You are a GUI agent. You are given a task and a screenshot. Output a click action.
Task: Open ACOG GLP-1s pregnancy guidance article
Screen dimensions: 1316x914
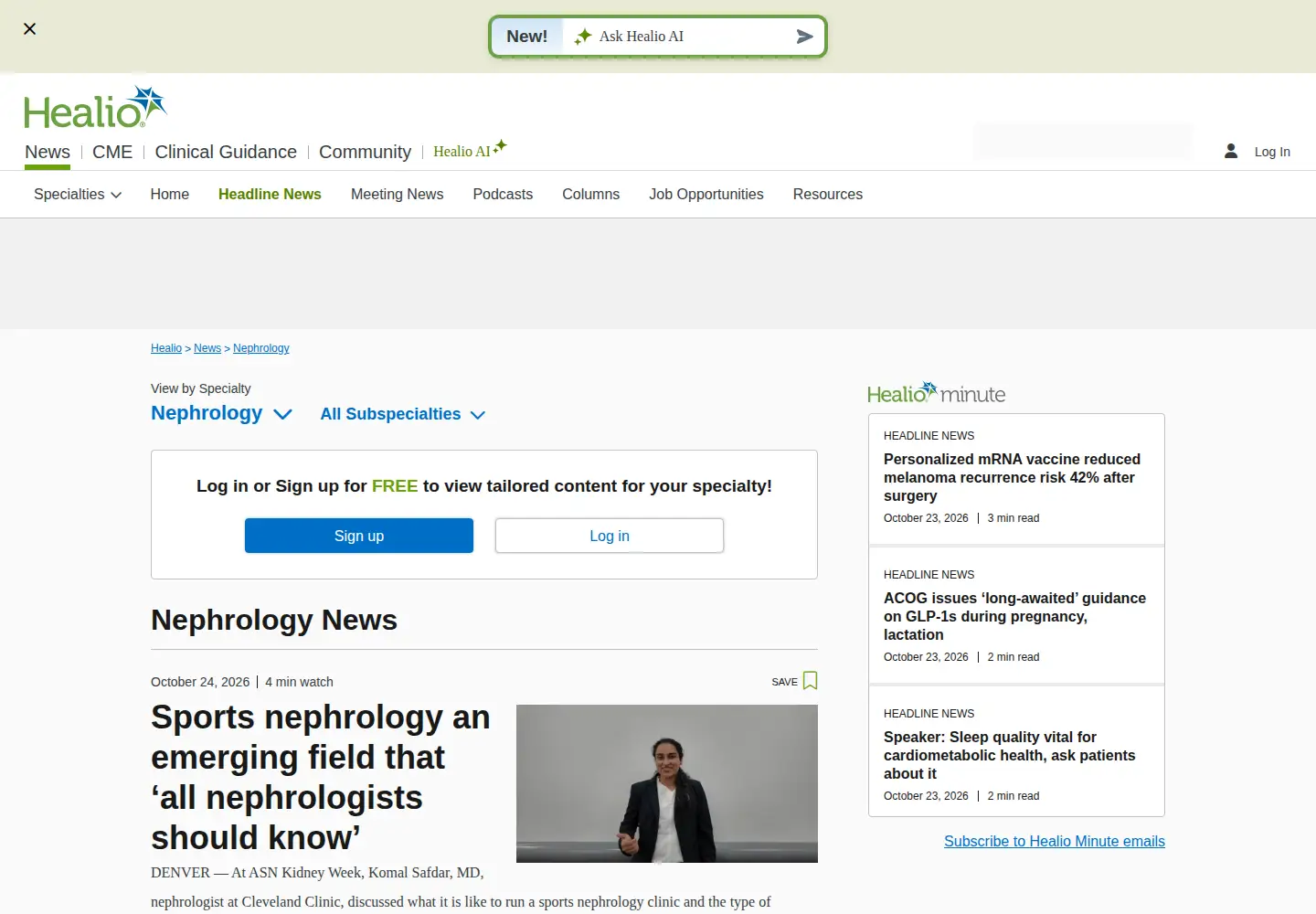tap(1014, 616)
